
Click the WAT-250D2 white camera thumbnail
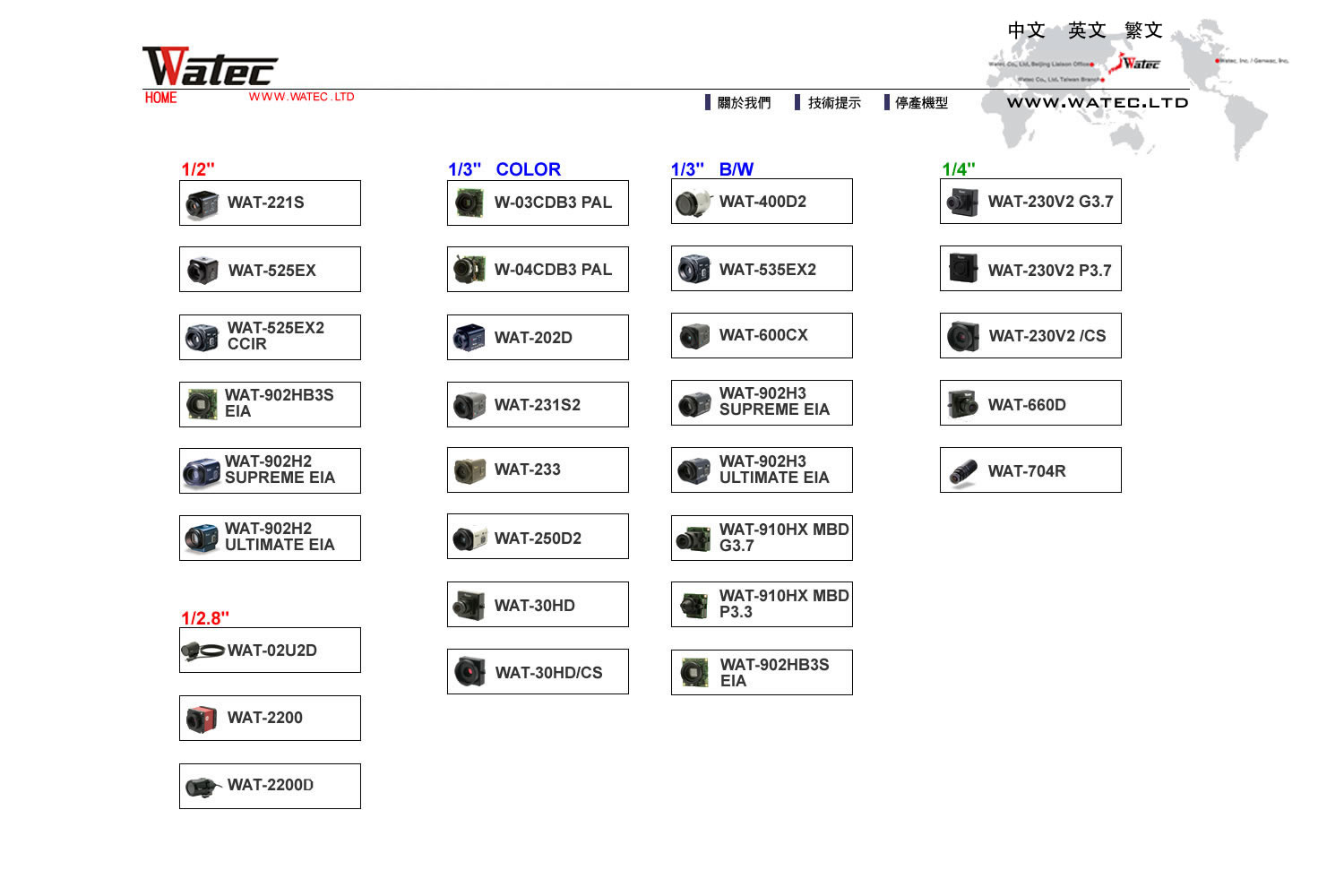click(x=470, y=538)
